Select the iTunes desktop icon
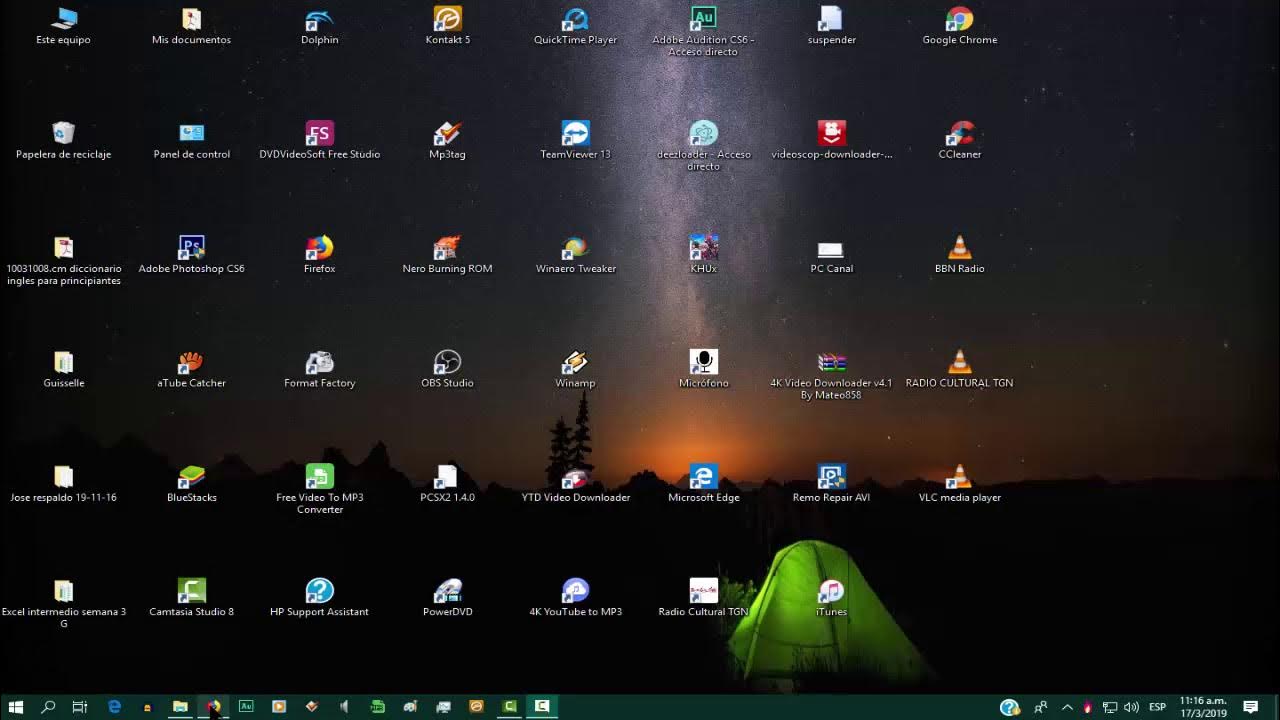 [x=831, y=597]
